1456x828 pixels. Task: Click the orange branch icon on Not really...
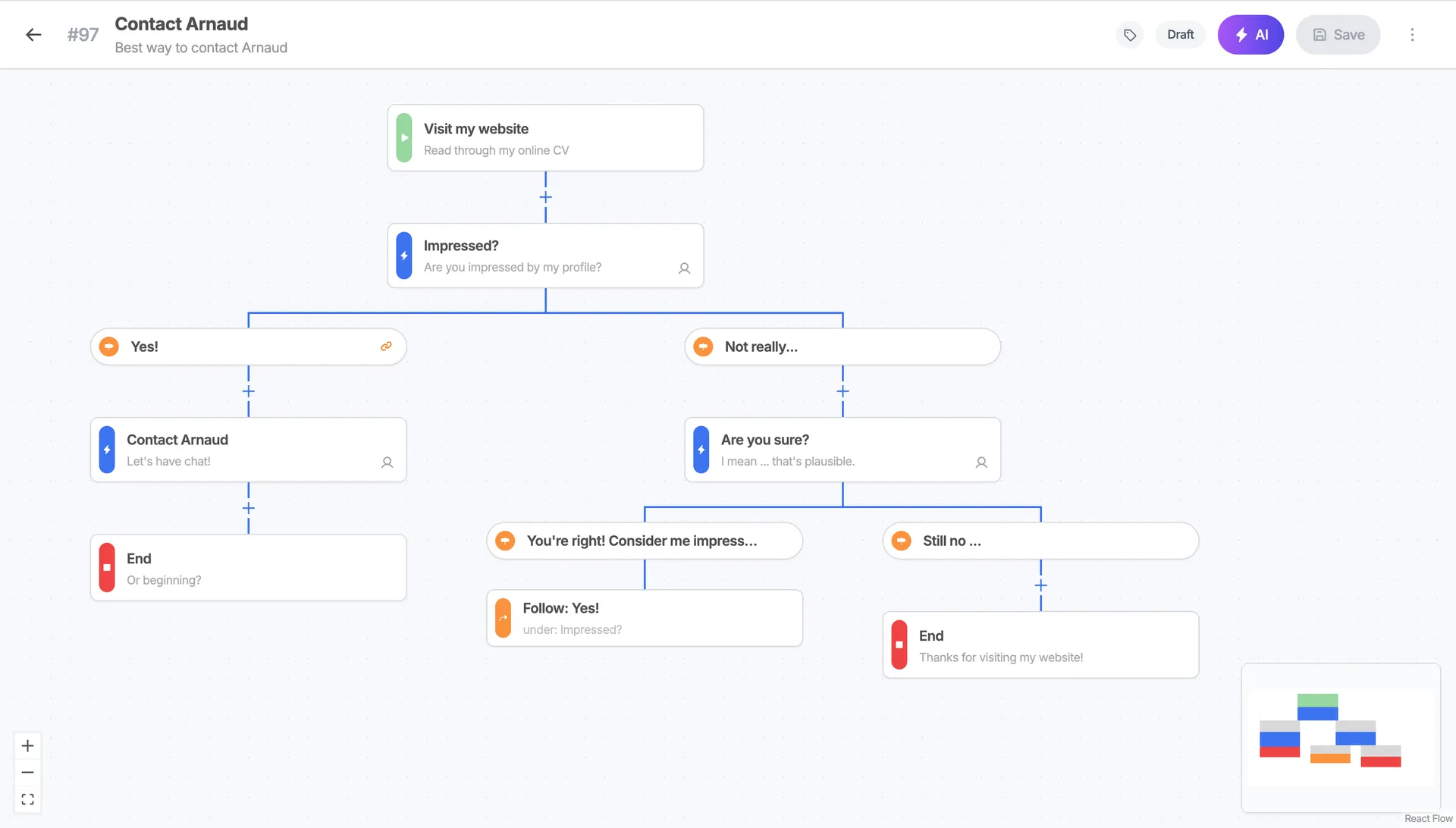tap(704, 347)
